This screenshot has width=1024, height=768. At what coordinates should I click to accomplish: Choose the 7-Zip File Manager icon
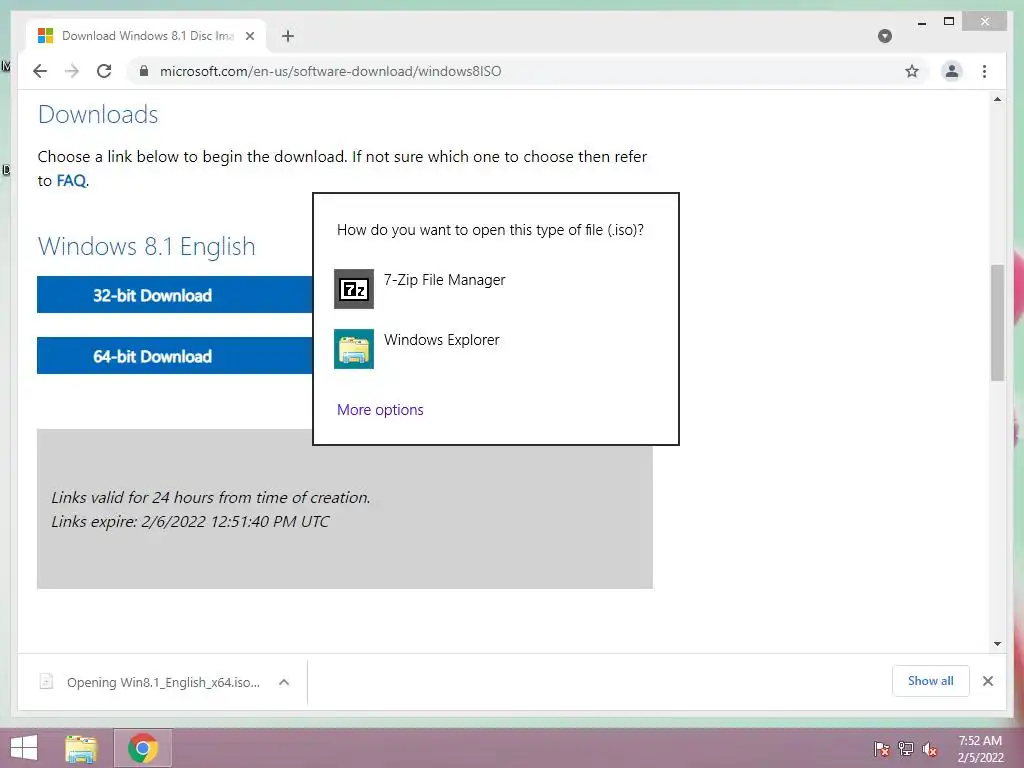tap(354, 289)
